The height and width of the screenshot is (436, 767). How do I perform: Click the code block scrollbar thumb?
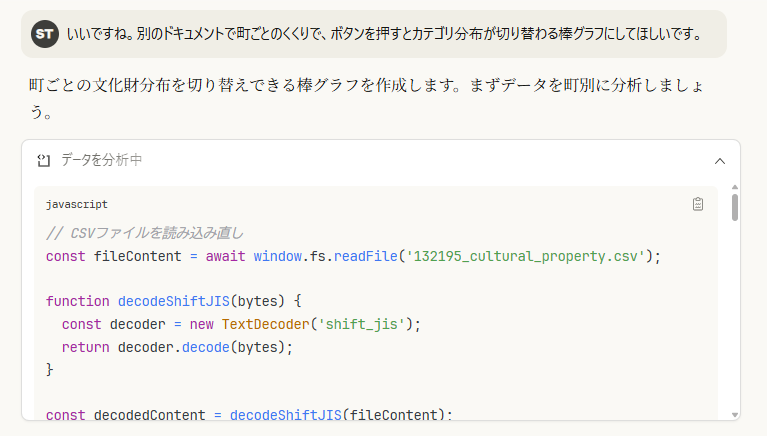(735, 205)
